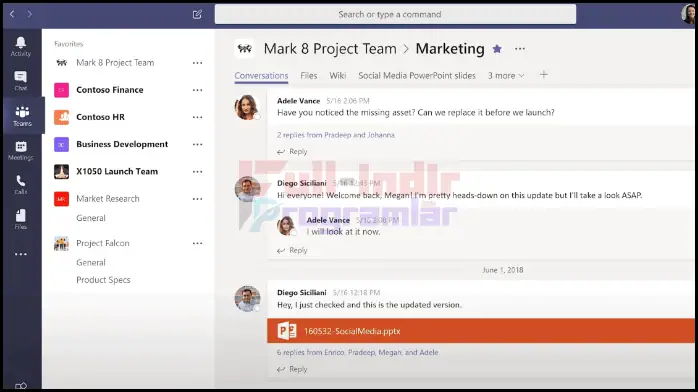
Task: Click the Market Research team icon
Action: 61,199
